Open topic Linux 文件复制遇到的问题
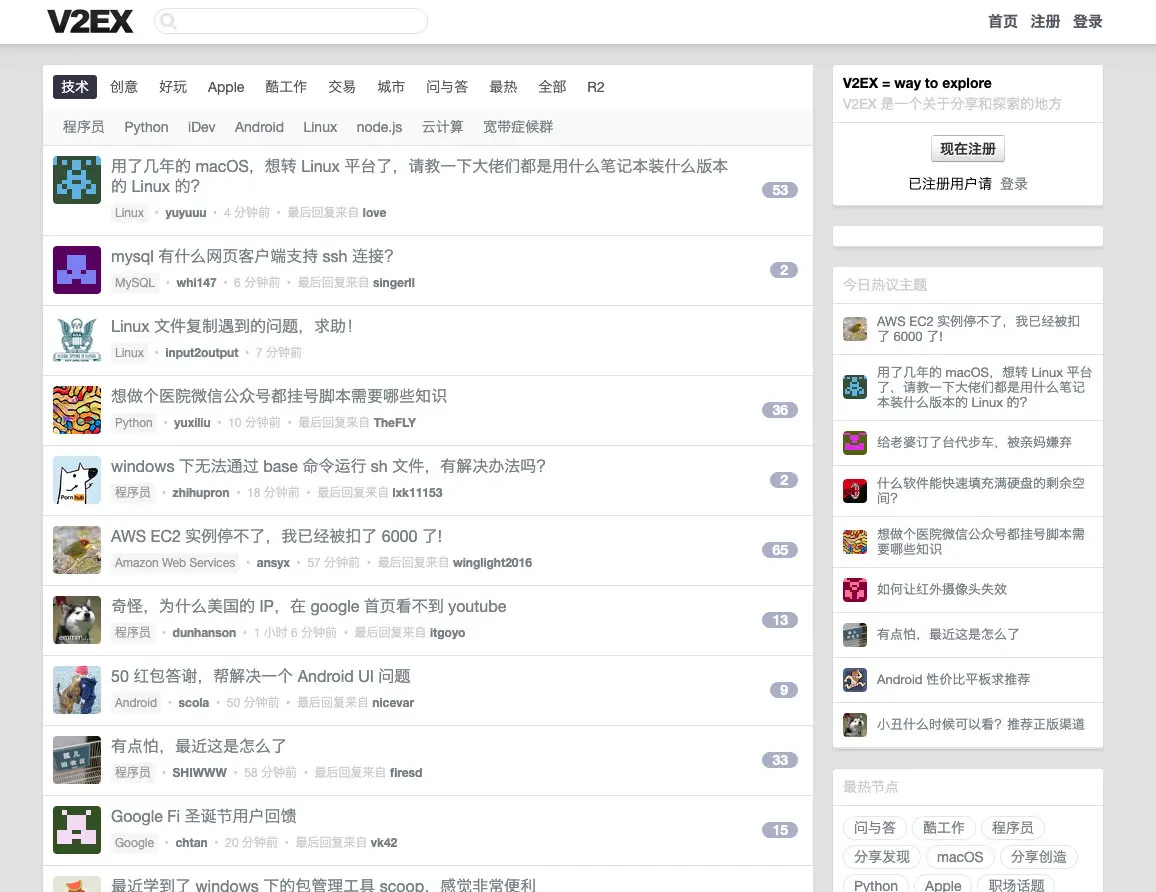1156x892 pixels. [231, 326]
